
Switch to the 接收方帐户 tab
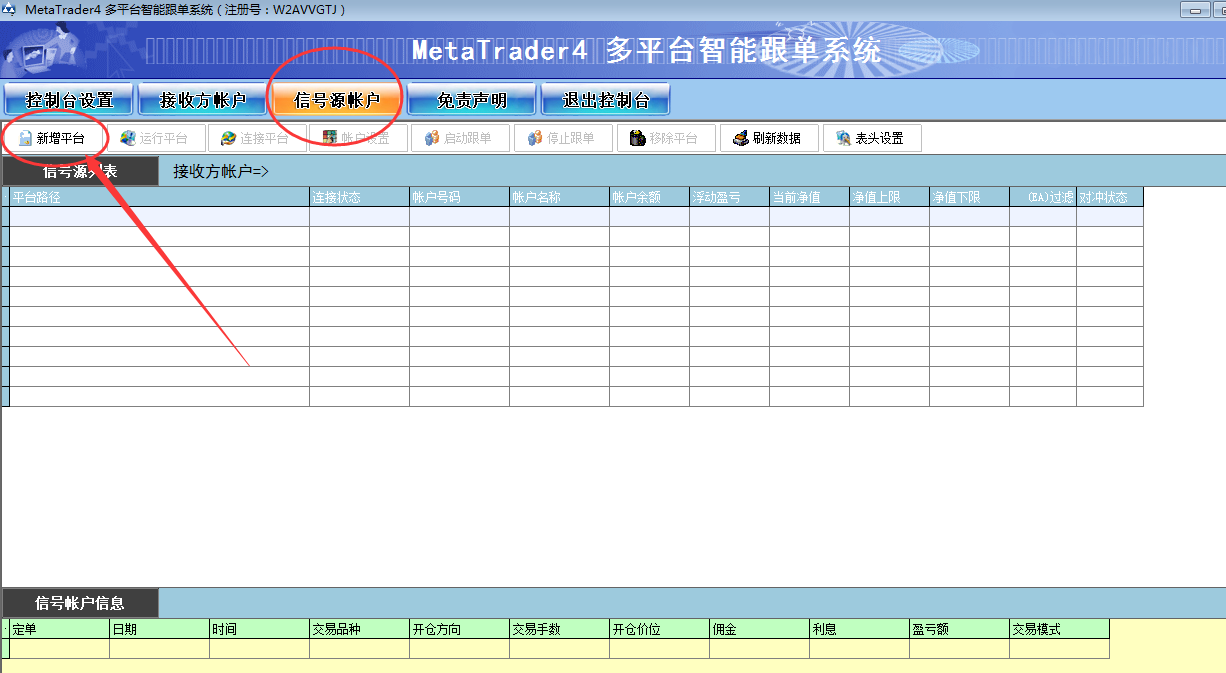coord(203,100)
